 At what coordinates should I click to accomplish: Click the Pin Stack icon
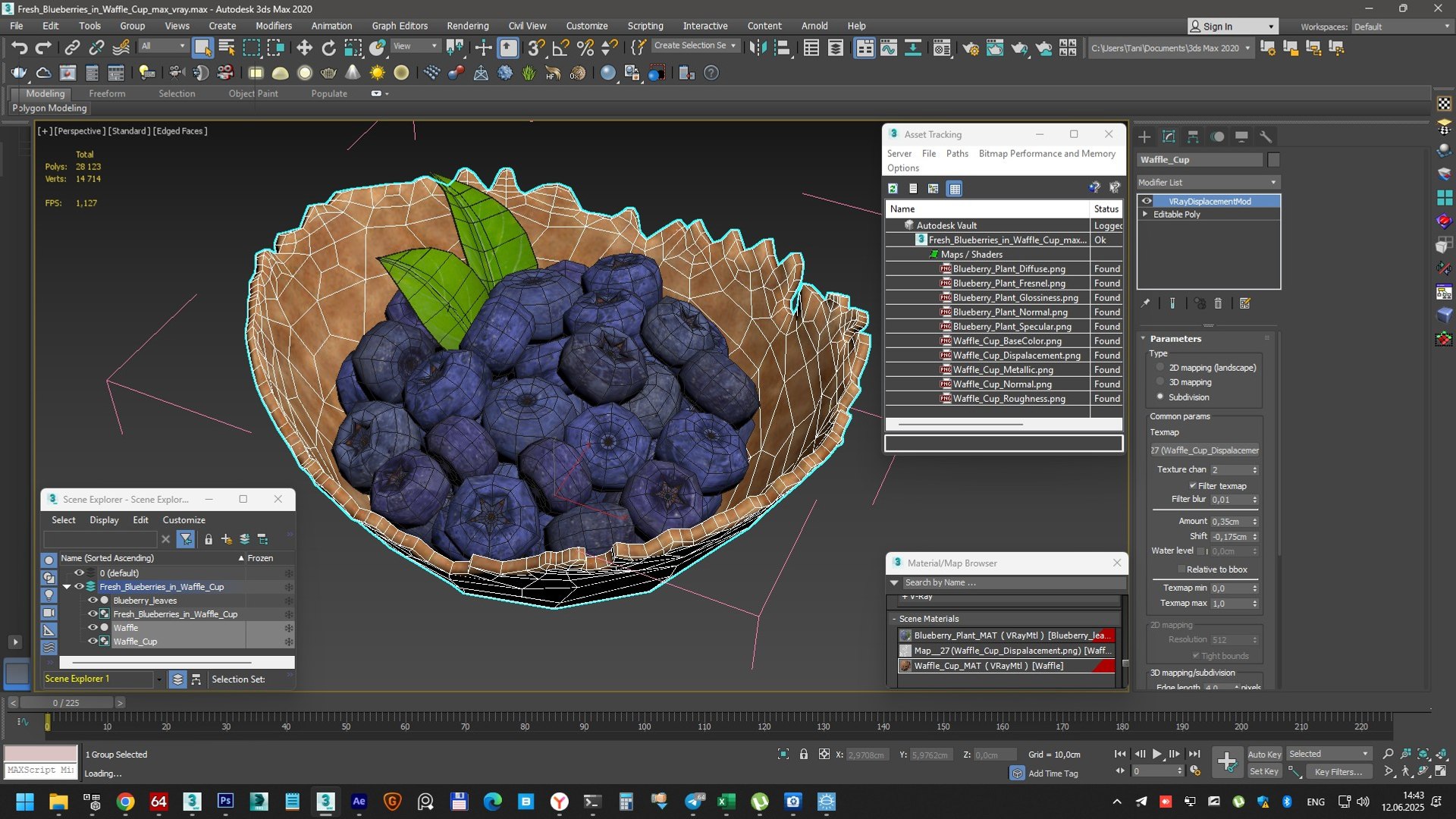1145,303
